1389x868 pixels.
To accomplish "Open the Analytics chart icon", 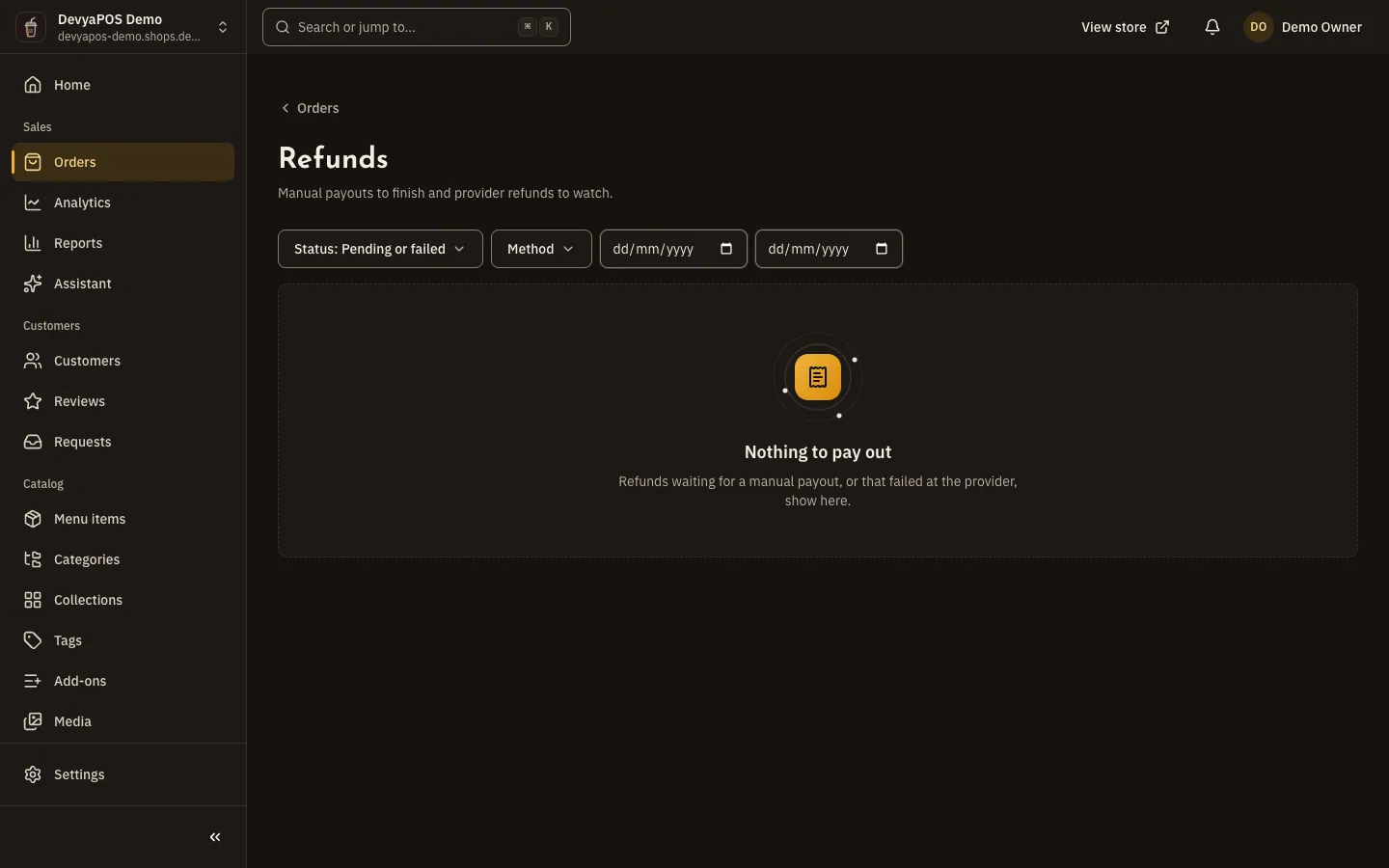I will pyautogui.click(x=33, y=203).
